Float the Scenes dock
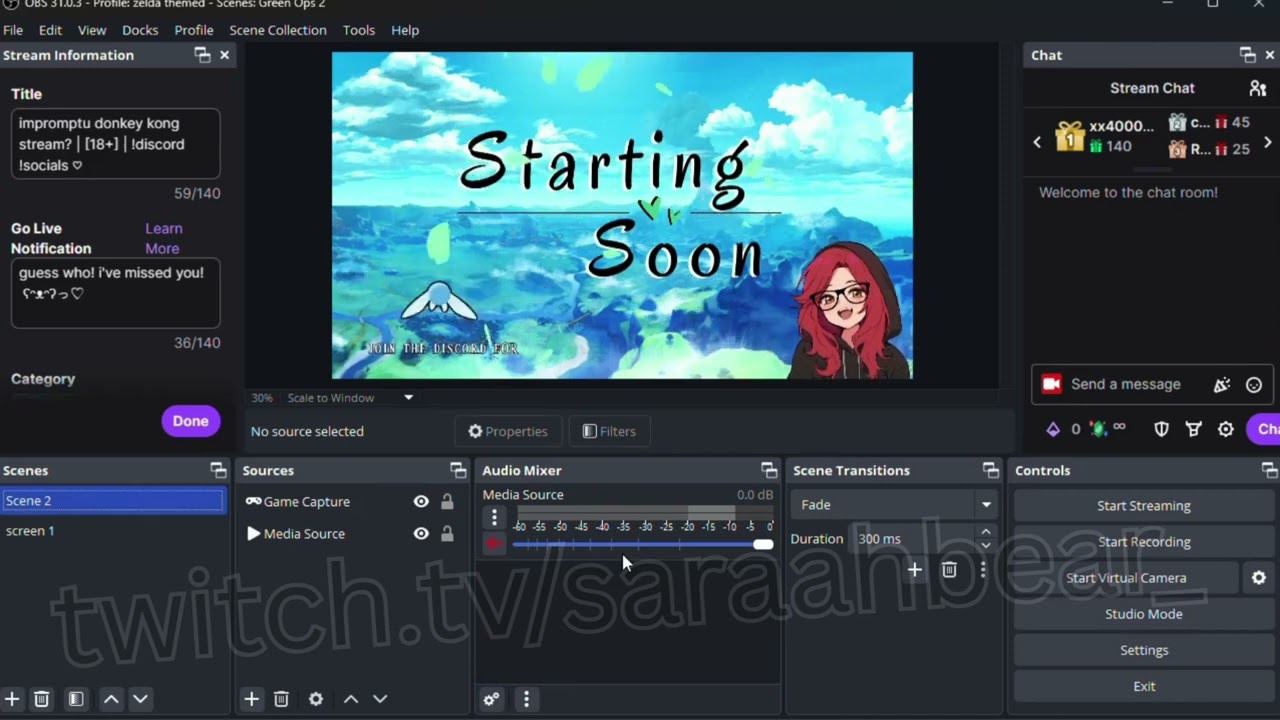The image size is (1280, 720). click(x=218, y=470)
